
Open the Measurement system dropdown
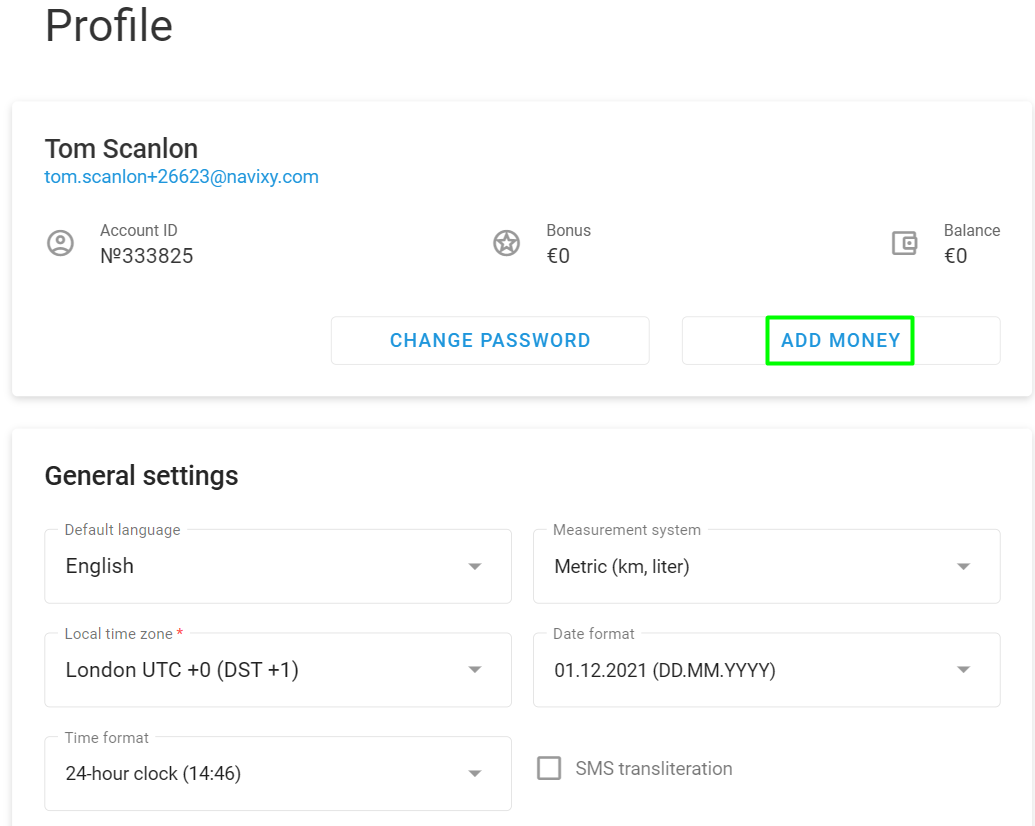[x=962, y=566]
